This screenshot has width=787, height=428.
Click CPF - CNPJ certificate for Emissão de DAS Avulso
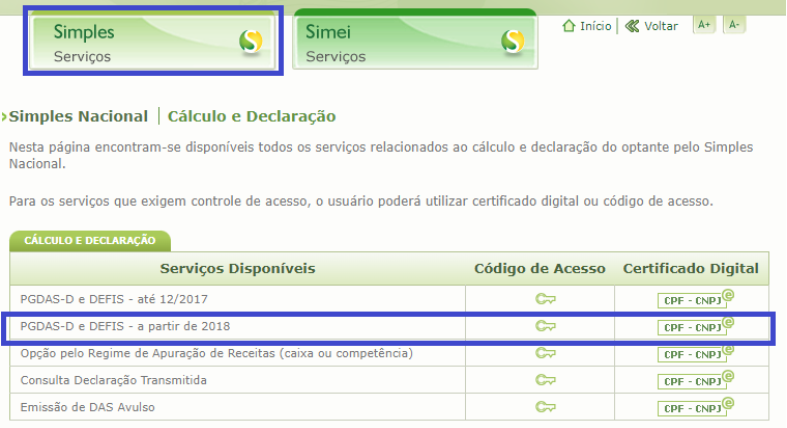click(695, 408)
